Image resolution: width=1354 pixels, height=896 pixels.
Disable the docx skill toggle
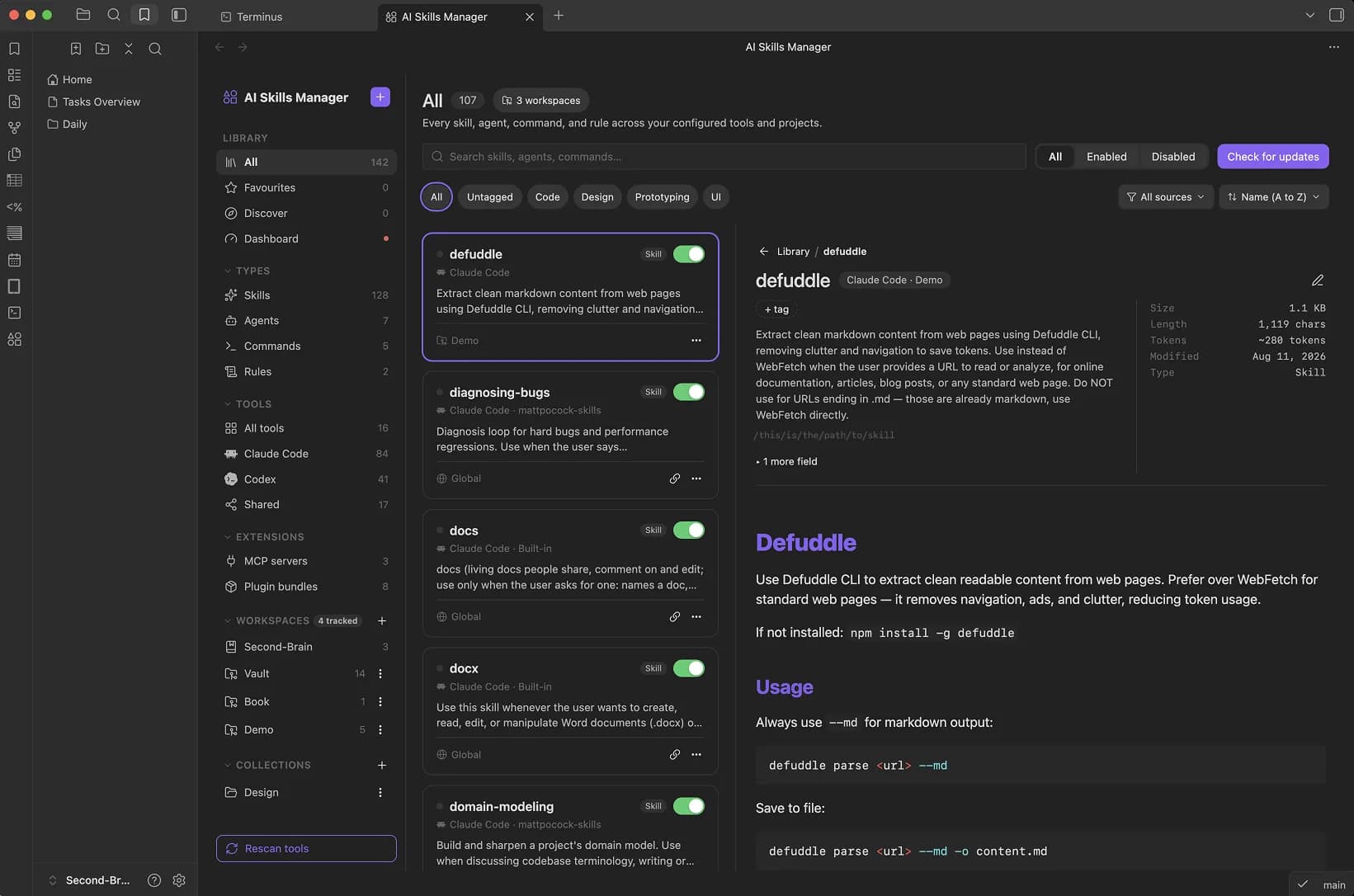pos(689,668)
